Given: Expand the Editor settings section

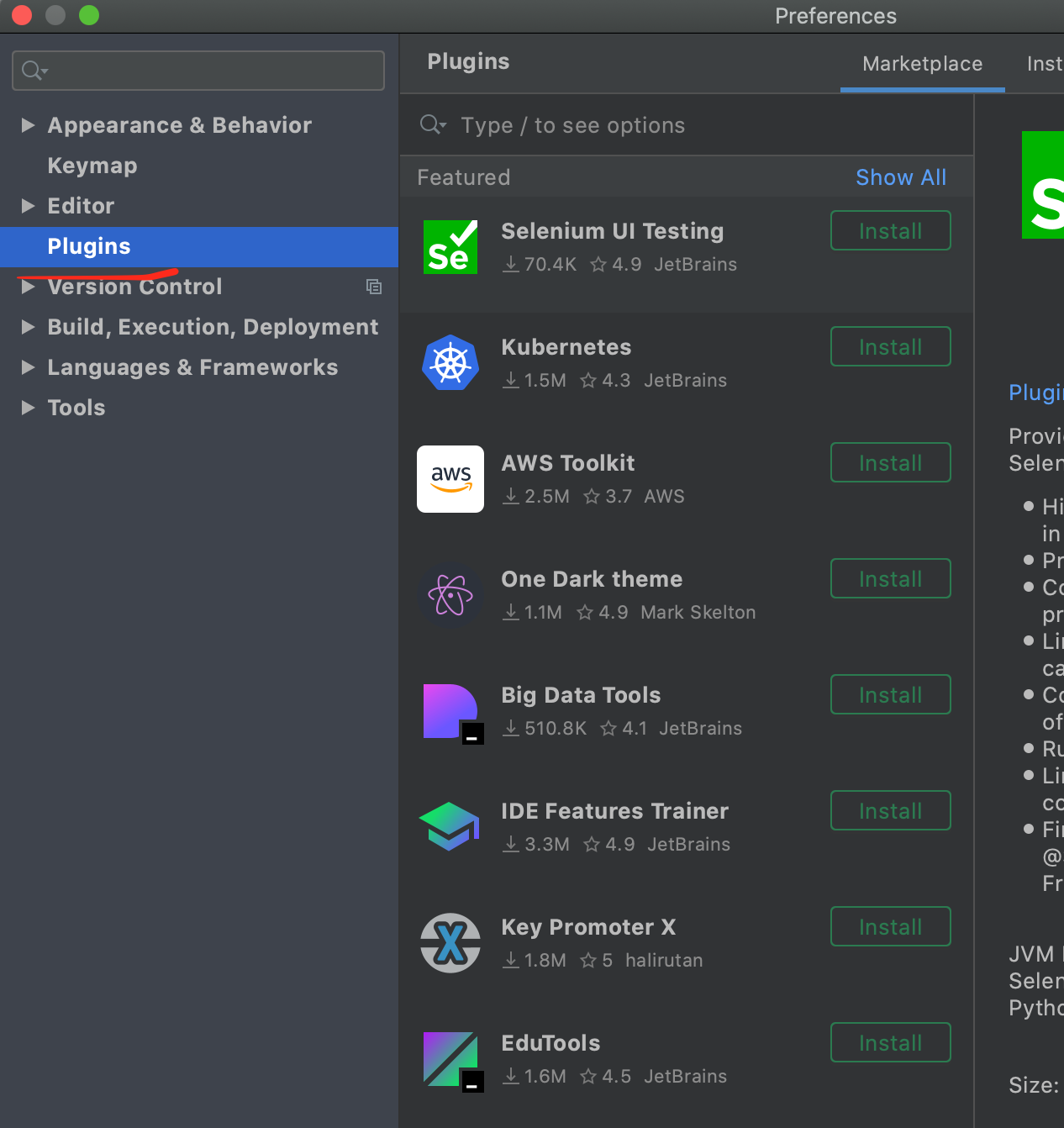Looking at the screenshot, I should [x=29, y=206].
